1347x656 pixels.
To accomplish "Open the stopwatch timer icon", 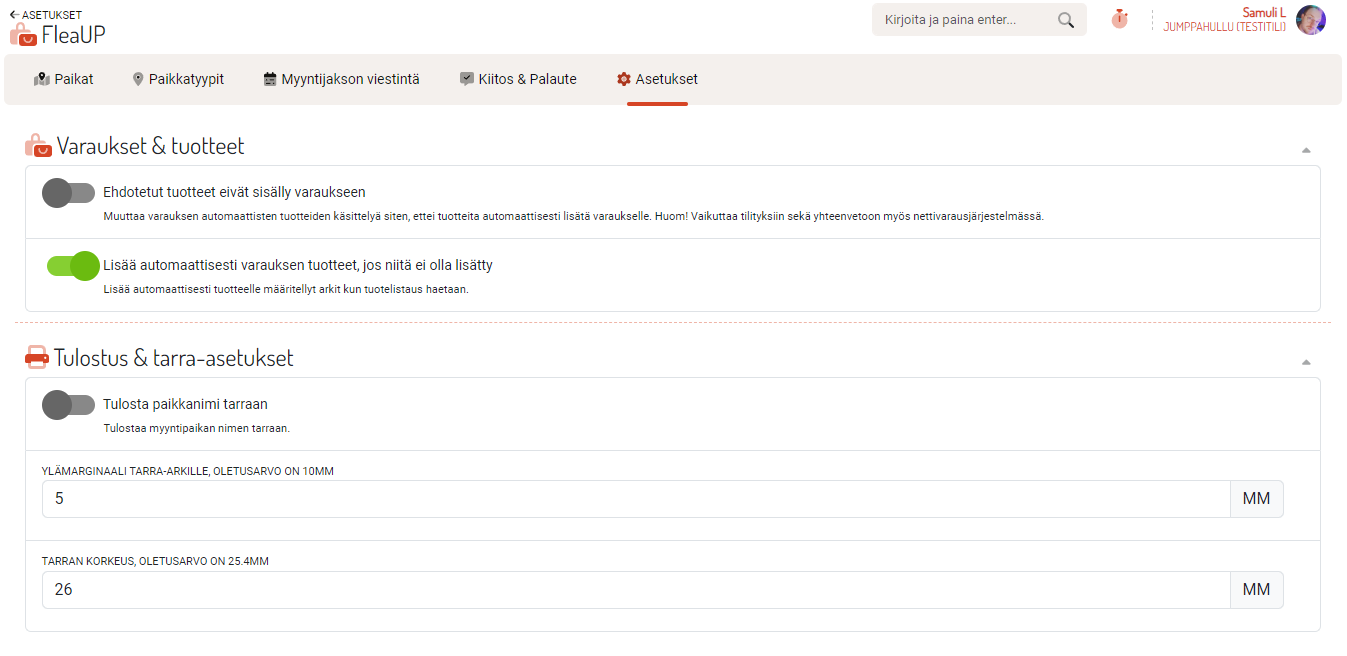I will click(x=1119, y=19).
